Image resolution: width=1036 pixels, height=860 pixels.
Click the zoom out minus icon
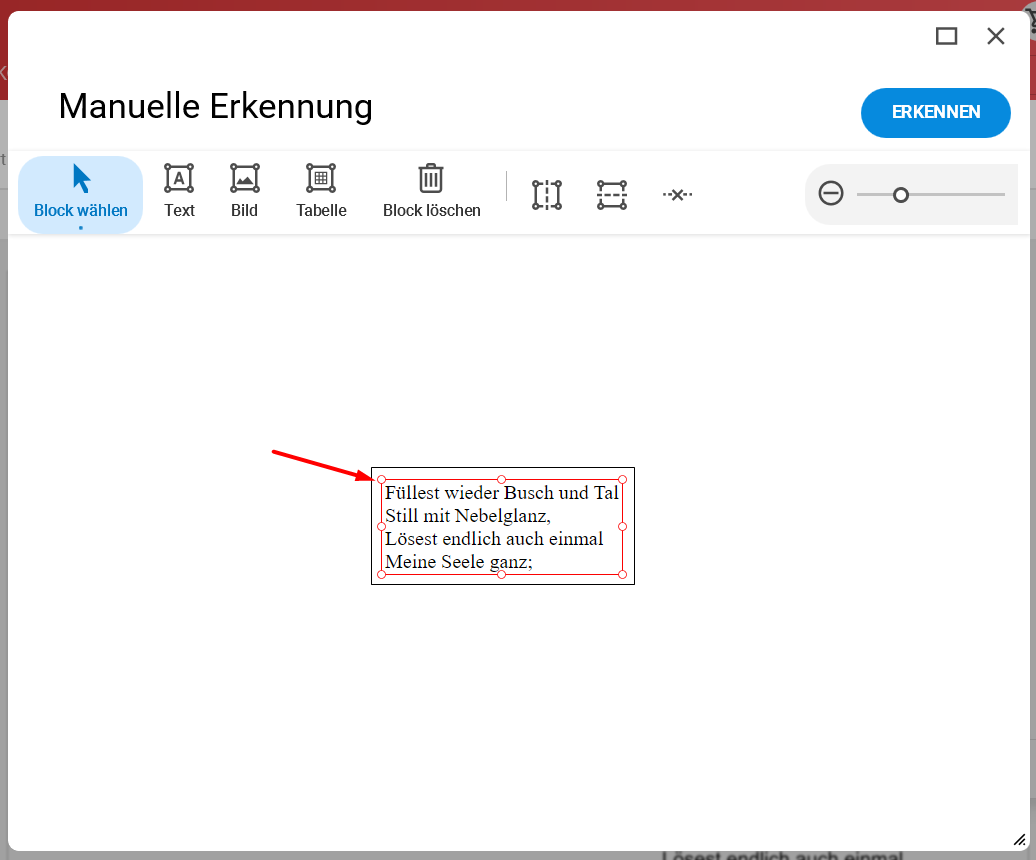click(x=831, y=194)
